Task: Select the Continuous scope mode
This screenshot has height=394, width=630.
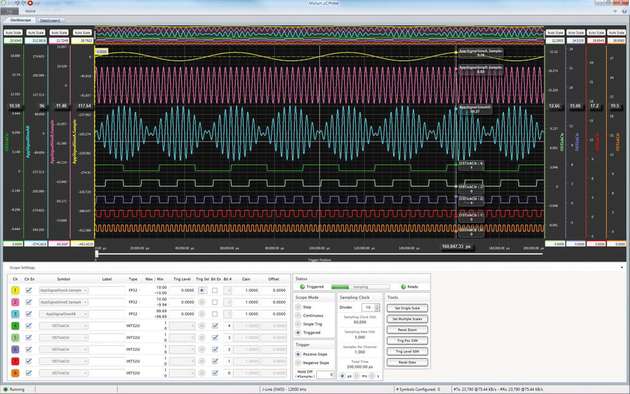Action: coord(298,316)
